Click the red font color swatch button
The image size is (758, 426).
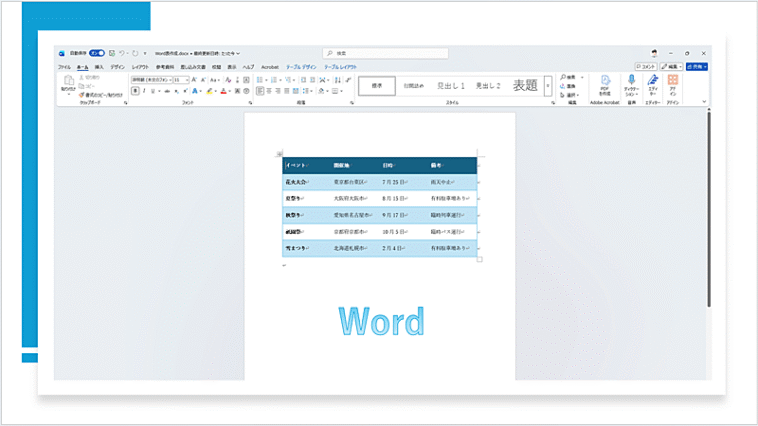tap(223, 91)
